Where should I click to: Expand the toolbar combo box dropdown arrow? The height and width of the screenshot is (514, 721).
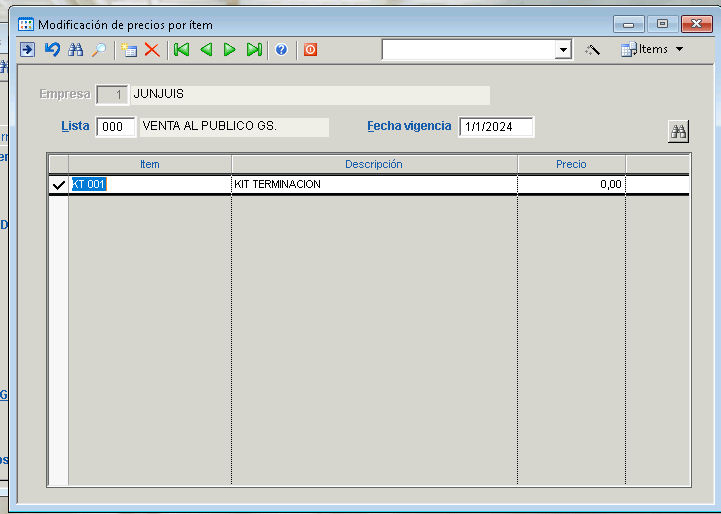point(563,49)
